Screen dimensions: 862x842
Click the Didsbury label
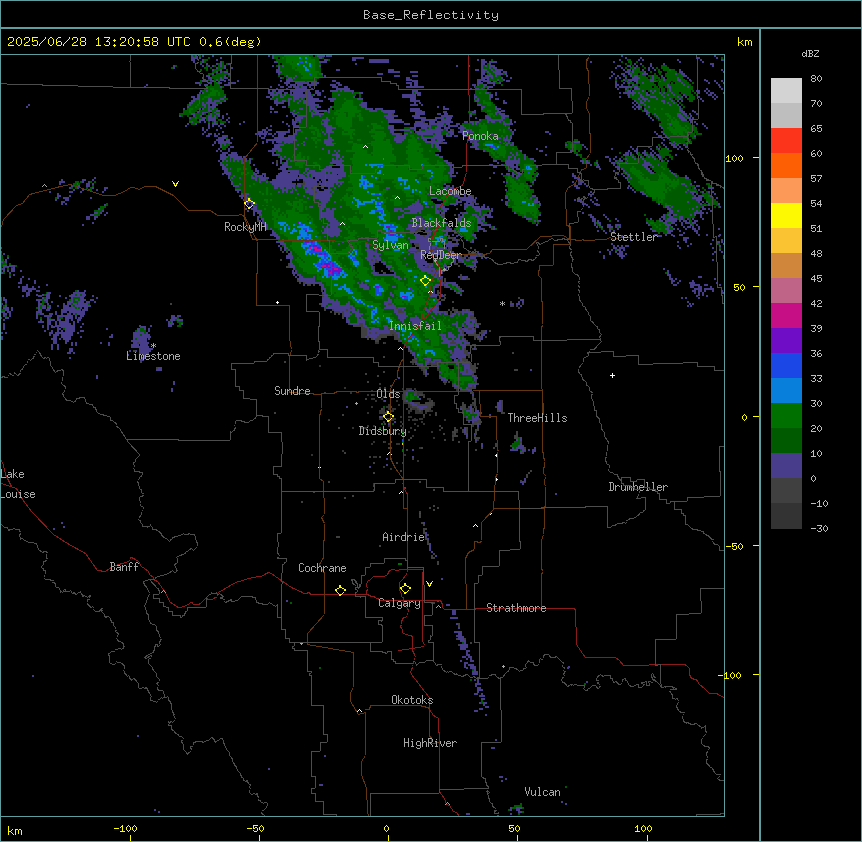pyautogui.click(x=383, y=431)
